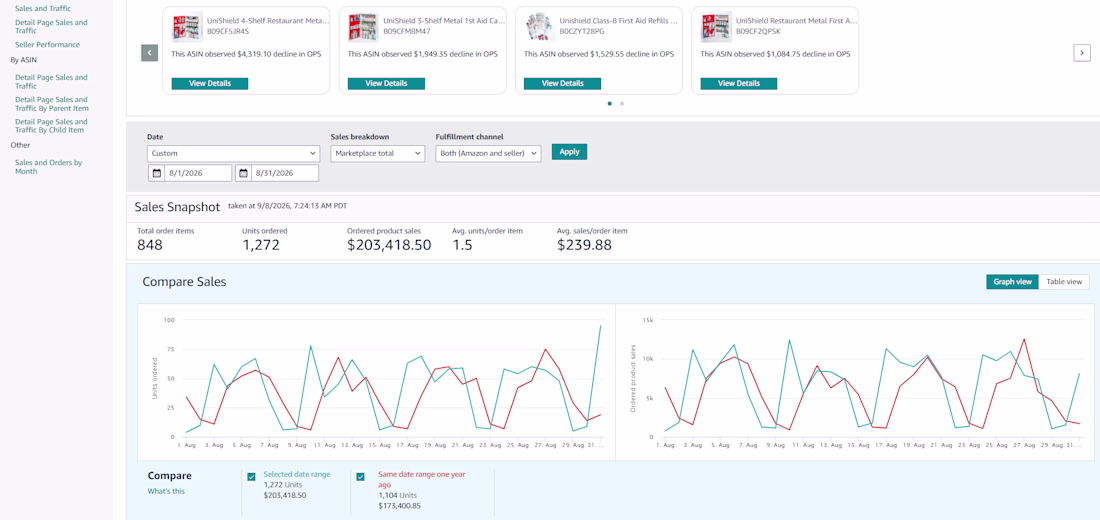Open Sales breakdown Marketplace total dropdown
Screen dimensions: 1100x520
(x=377, y=154)
